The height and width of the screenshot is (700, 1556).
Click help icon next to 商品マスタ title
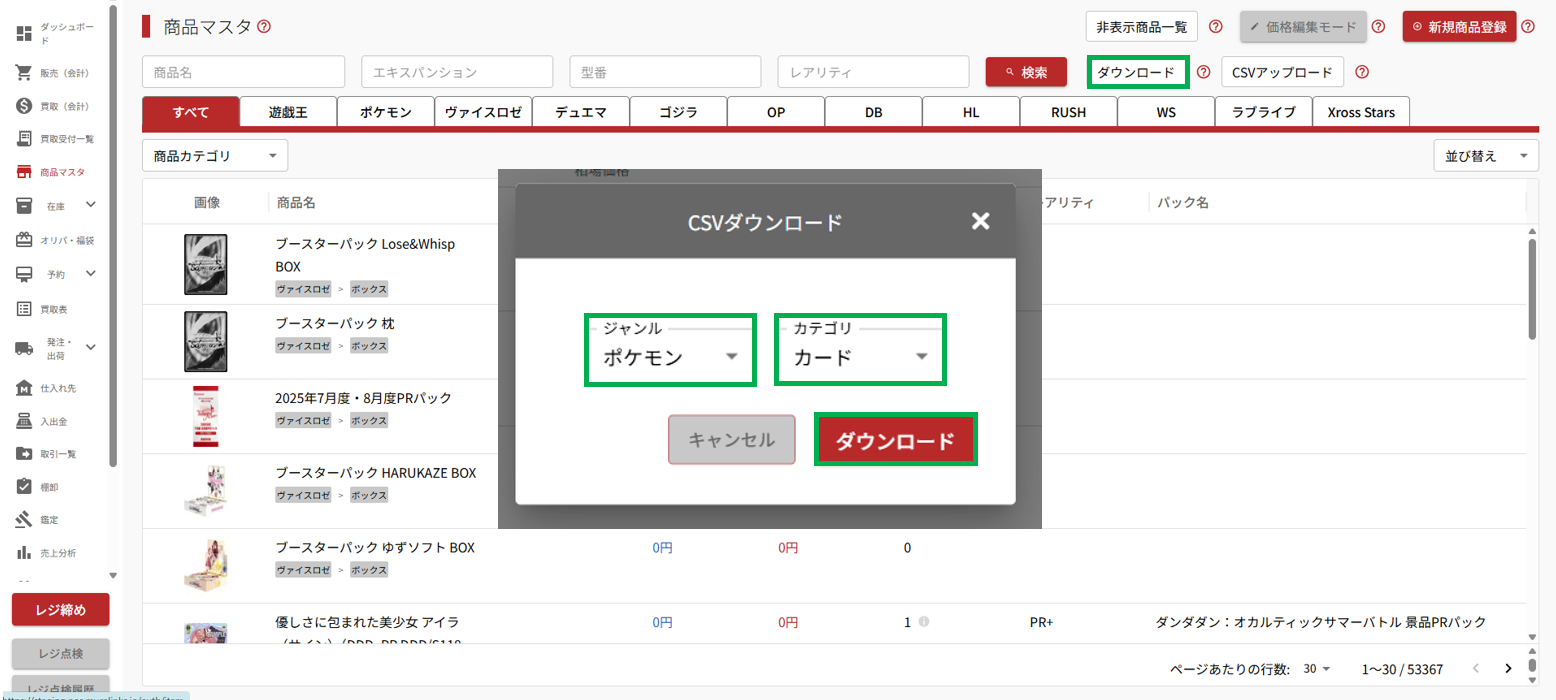tap(264, 27)
